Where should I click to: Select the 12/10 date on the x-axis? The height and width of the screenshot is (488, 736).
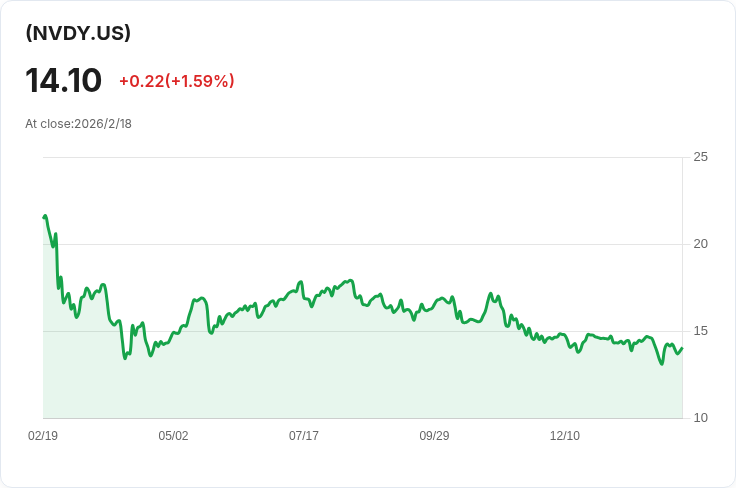click(x=565, y=436)
